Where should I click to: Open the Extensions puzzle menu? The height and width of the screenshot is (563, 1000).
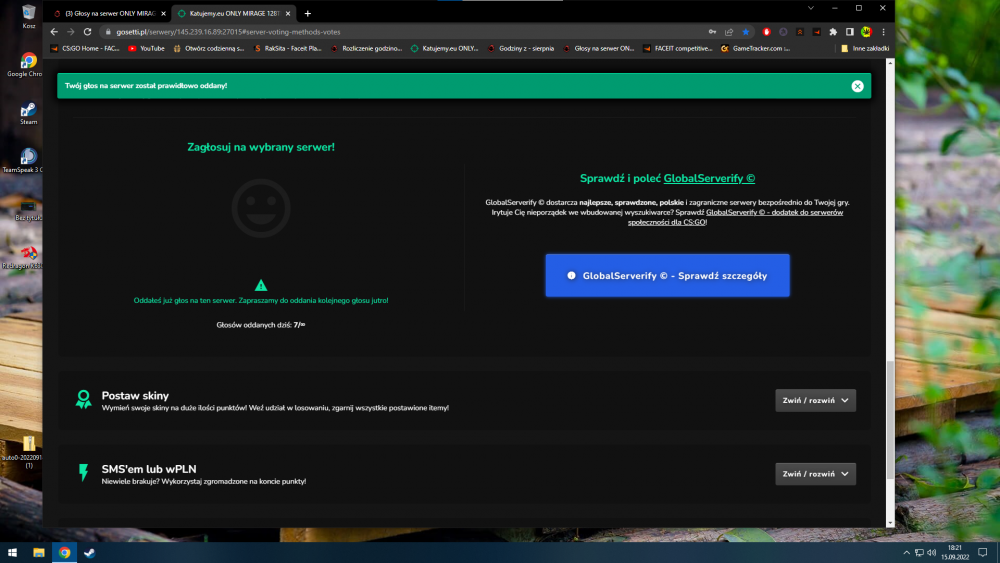click(x=833, y=32)
